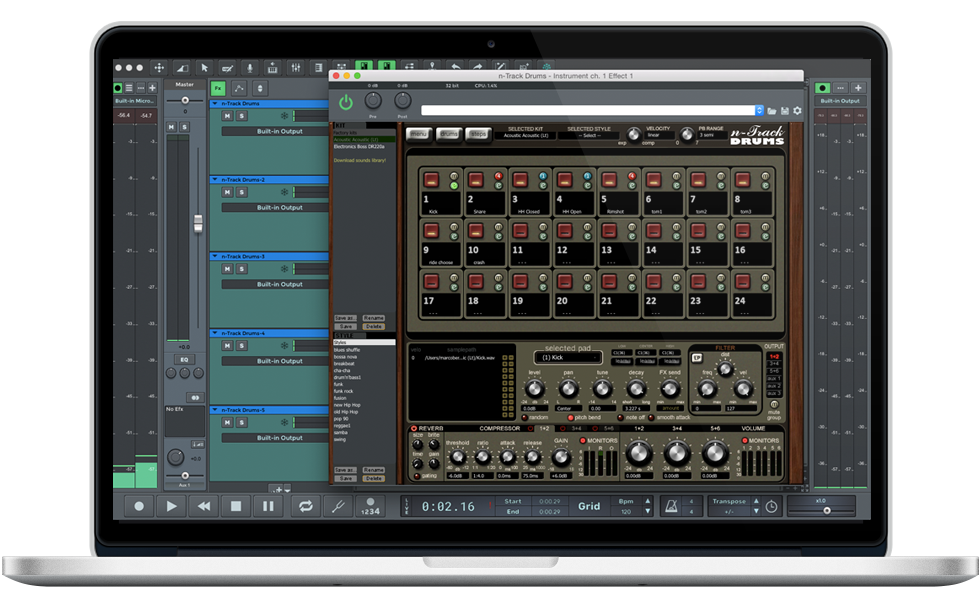Screen dimensions: 980x608
Task: Start recording with the transport Record button
Action: pyautogui.click(x=139, y=506)
